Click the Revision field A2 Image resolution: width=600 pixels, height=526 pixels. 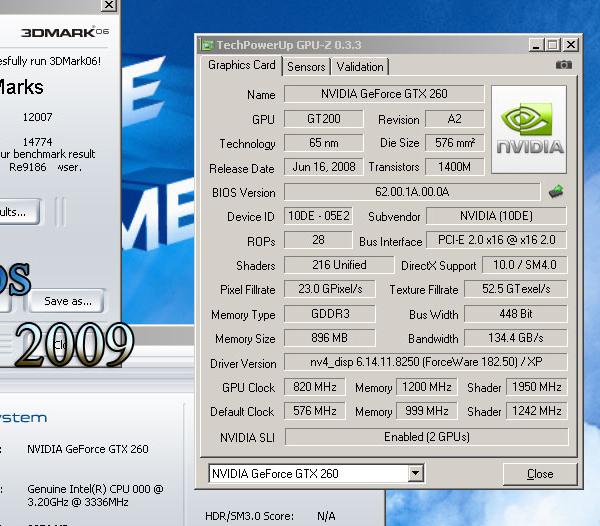[454, 119]
